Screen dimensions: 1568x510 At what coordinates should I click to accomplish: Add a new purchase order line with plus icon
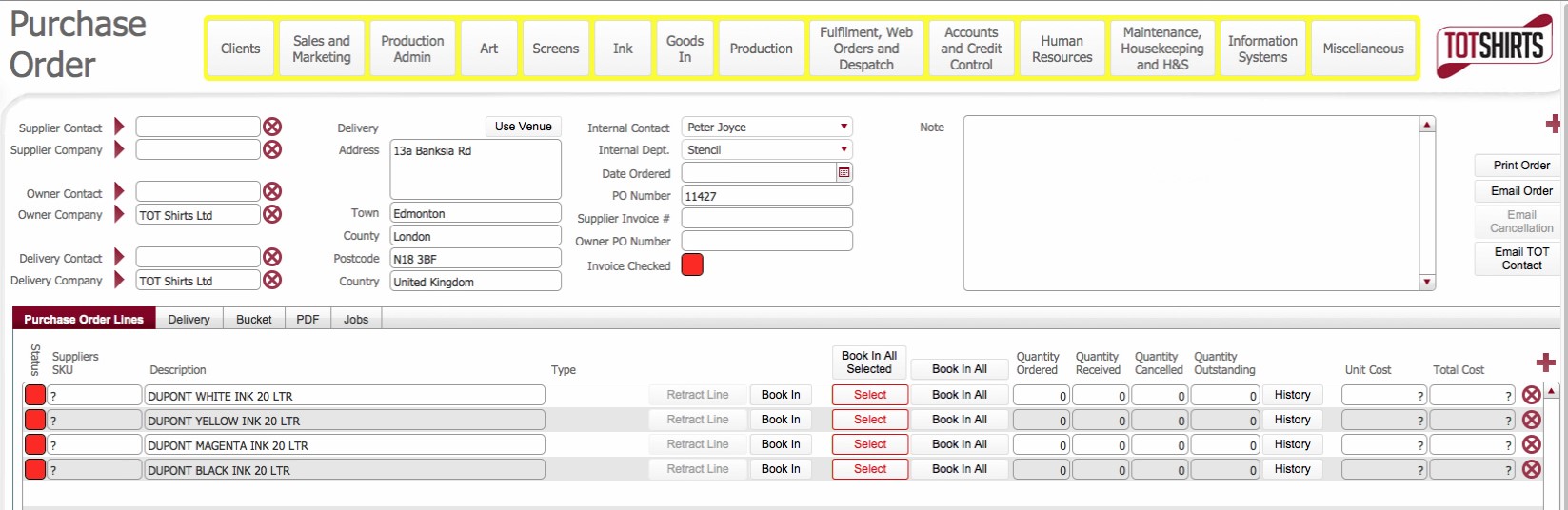click(x=1545, y=363)
